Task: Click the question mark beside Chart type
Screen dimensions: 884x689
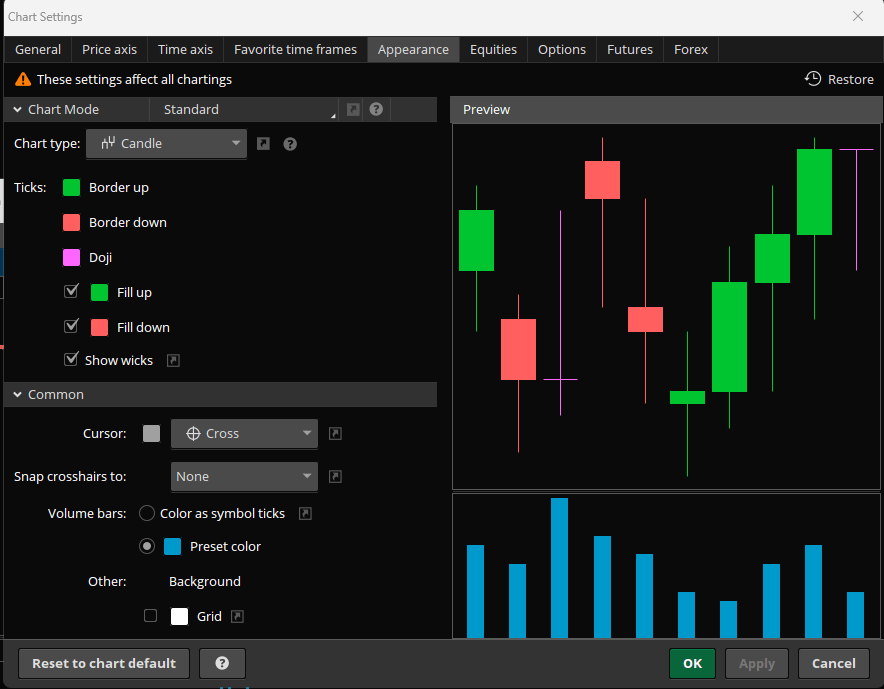Action: point(290,144)
